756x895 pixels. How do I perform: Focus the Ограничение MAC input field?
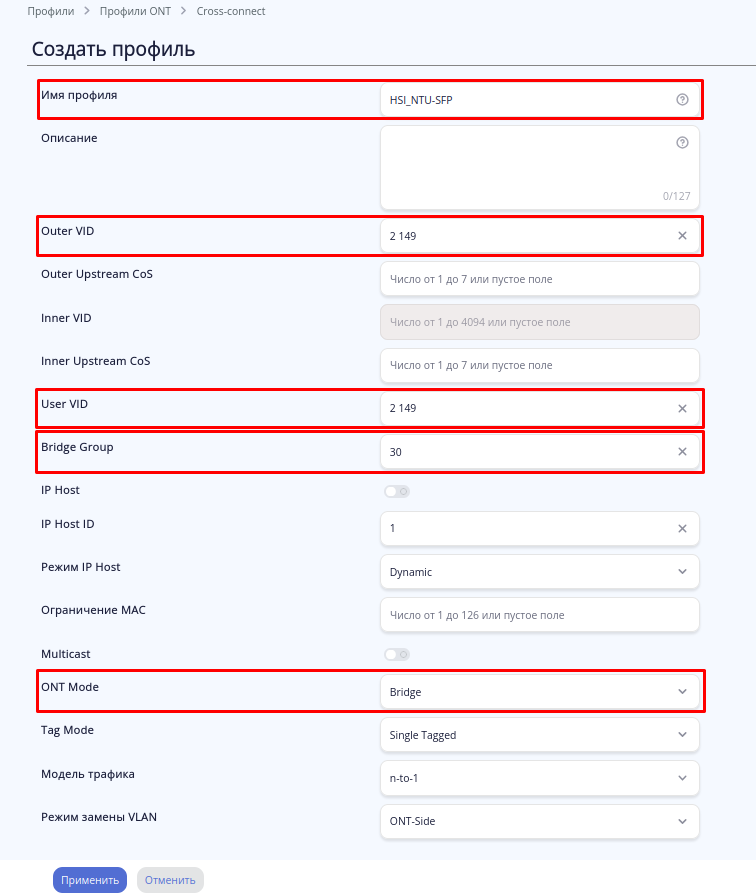(539, 615)
